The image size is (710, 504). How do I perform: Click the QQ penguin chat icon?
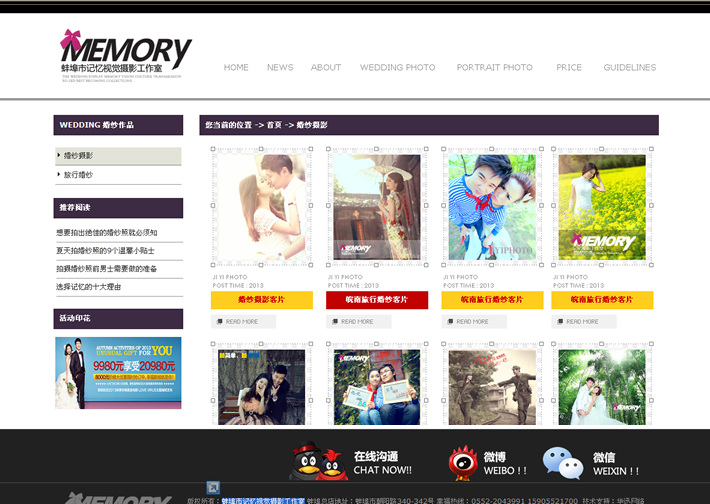pyautogui.click(x=319, y=461)
